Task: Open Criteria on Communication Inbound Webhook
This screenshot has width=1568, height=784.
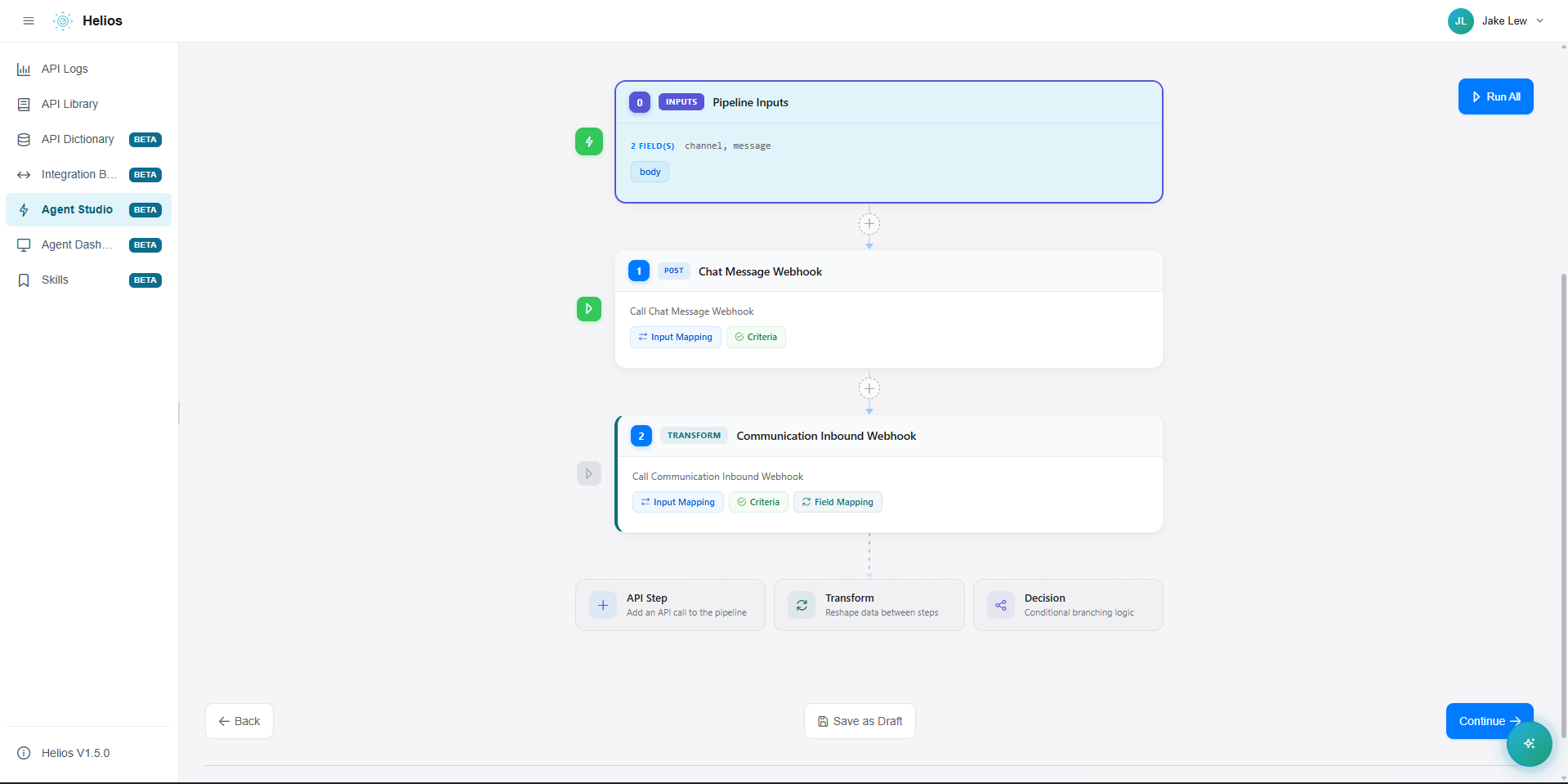Action: [x=758, y=502]
